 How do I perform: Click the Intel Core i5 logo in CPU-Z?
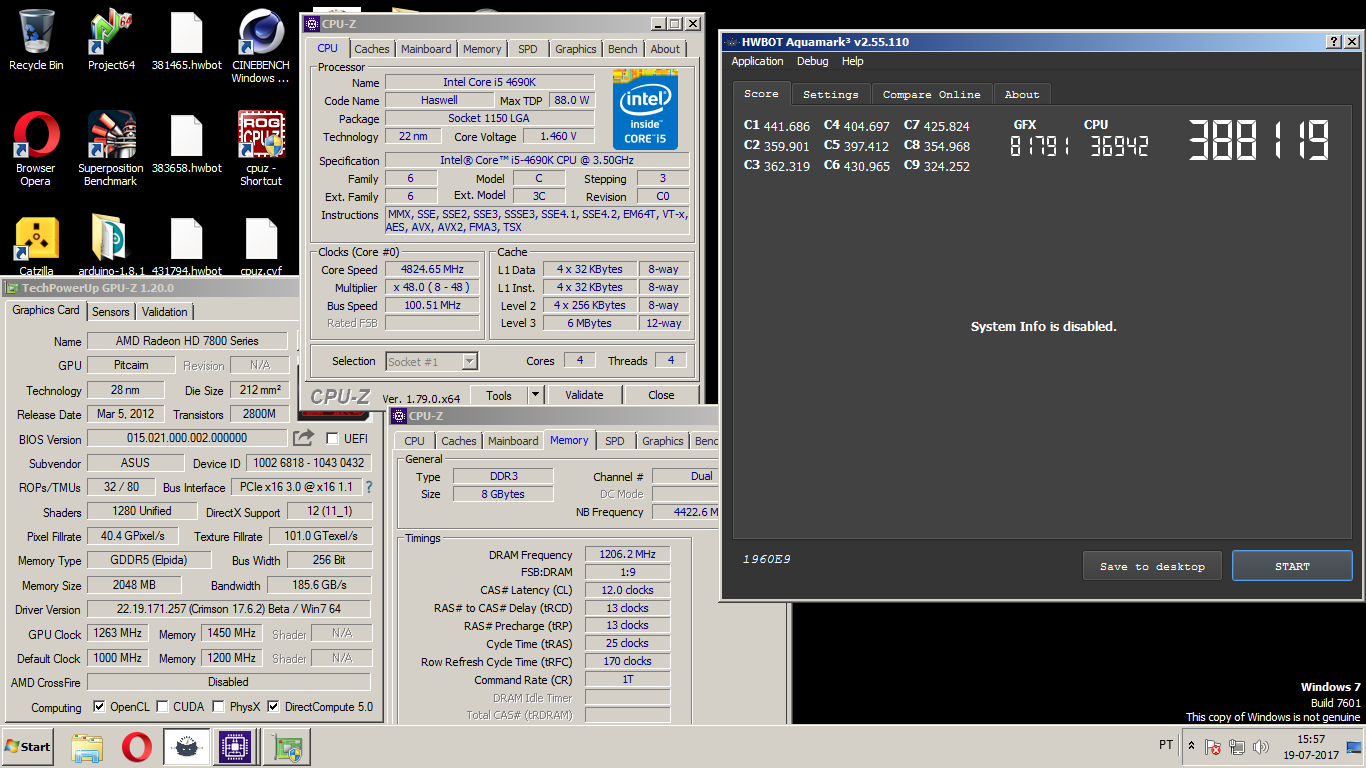[645, 110]
